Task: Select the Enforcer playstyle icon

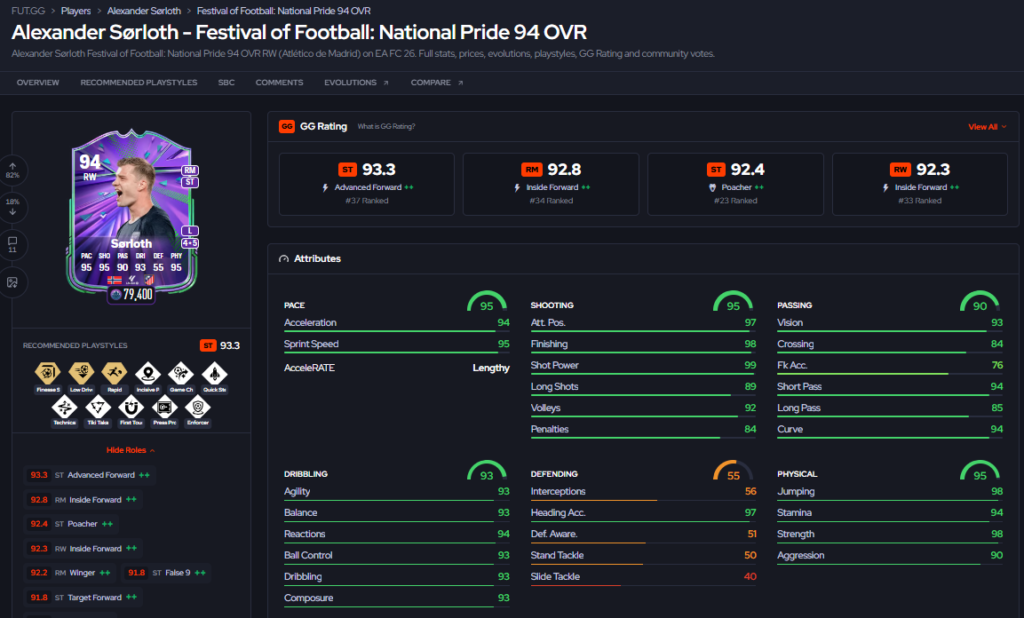Action: [x=198, y=407]
